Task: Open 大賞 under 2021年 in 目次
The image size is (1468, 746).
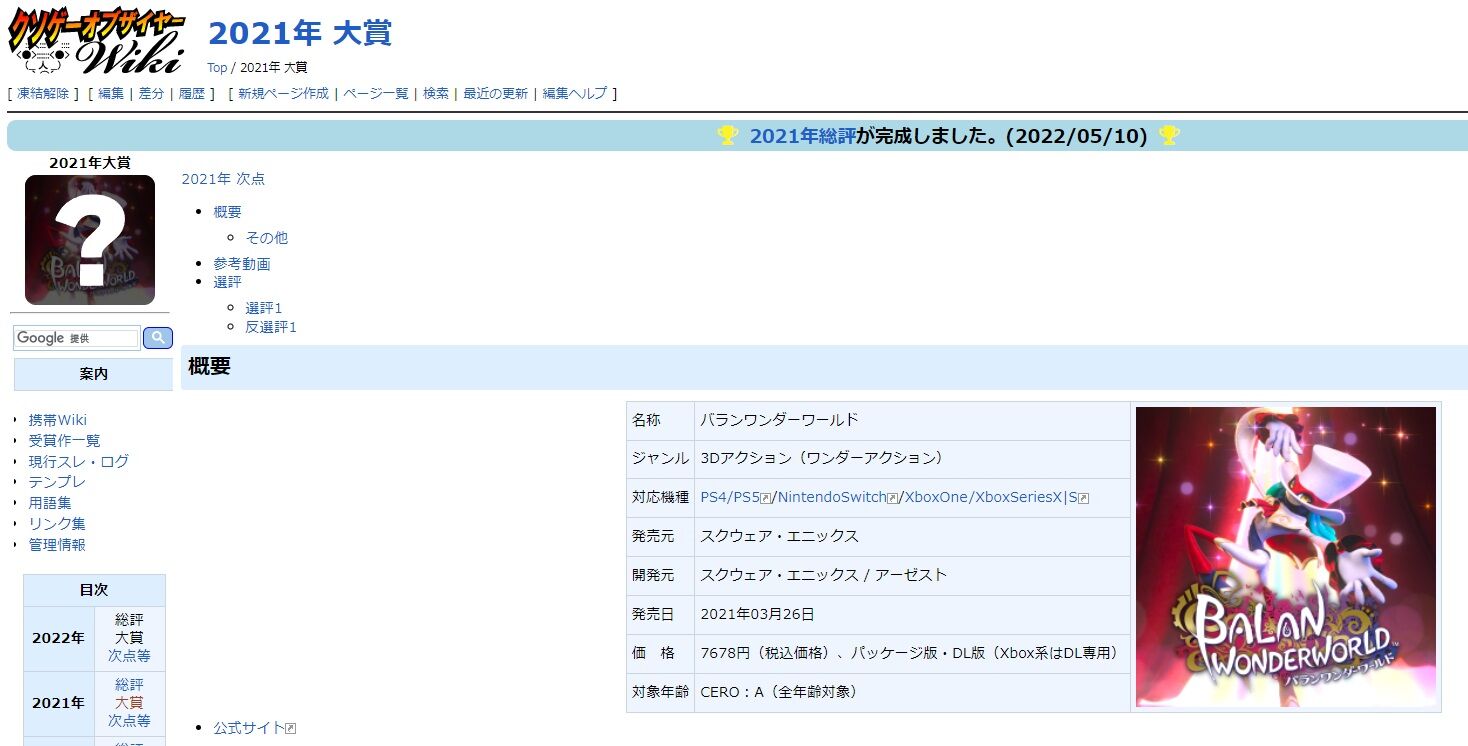Action: (129, 703)
